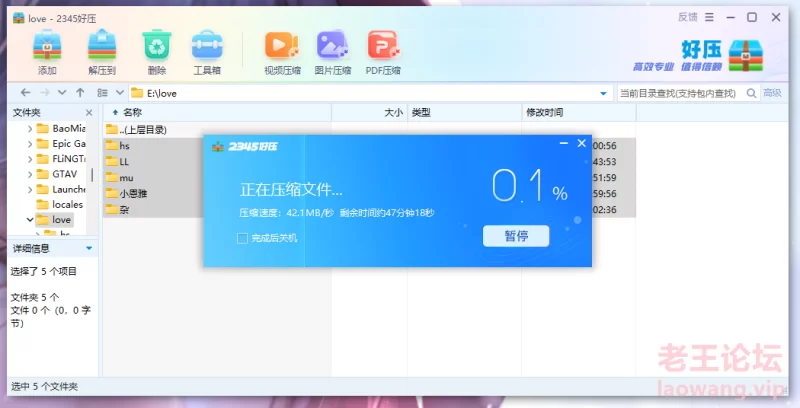Viewport: 800px width, 408px height.
Task: Select the love folder in tree
Action: point(54,220)
